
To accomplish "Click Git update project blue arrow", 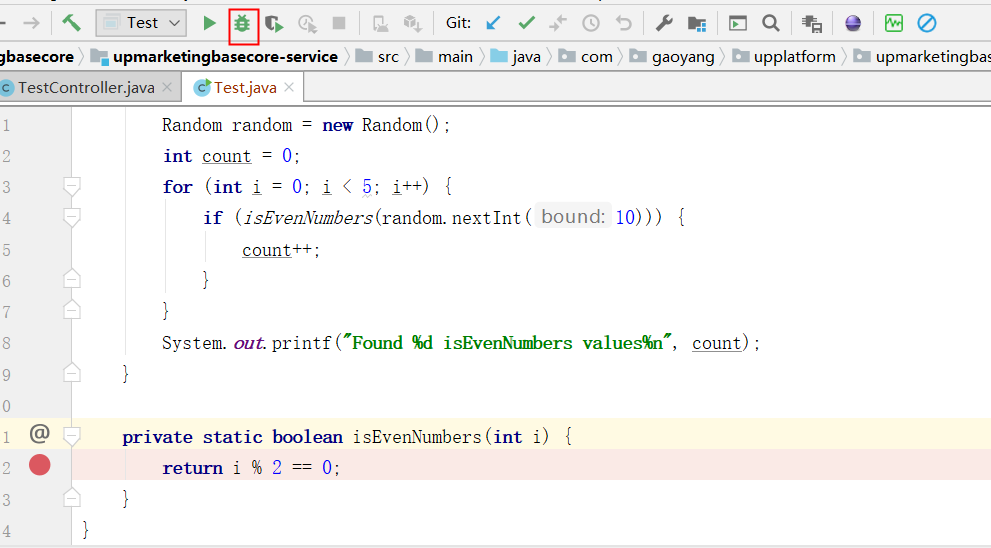I will pyautogui.click(x=493, y=23).
